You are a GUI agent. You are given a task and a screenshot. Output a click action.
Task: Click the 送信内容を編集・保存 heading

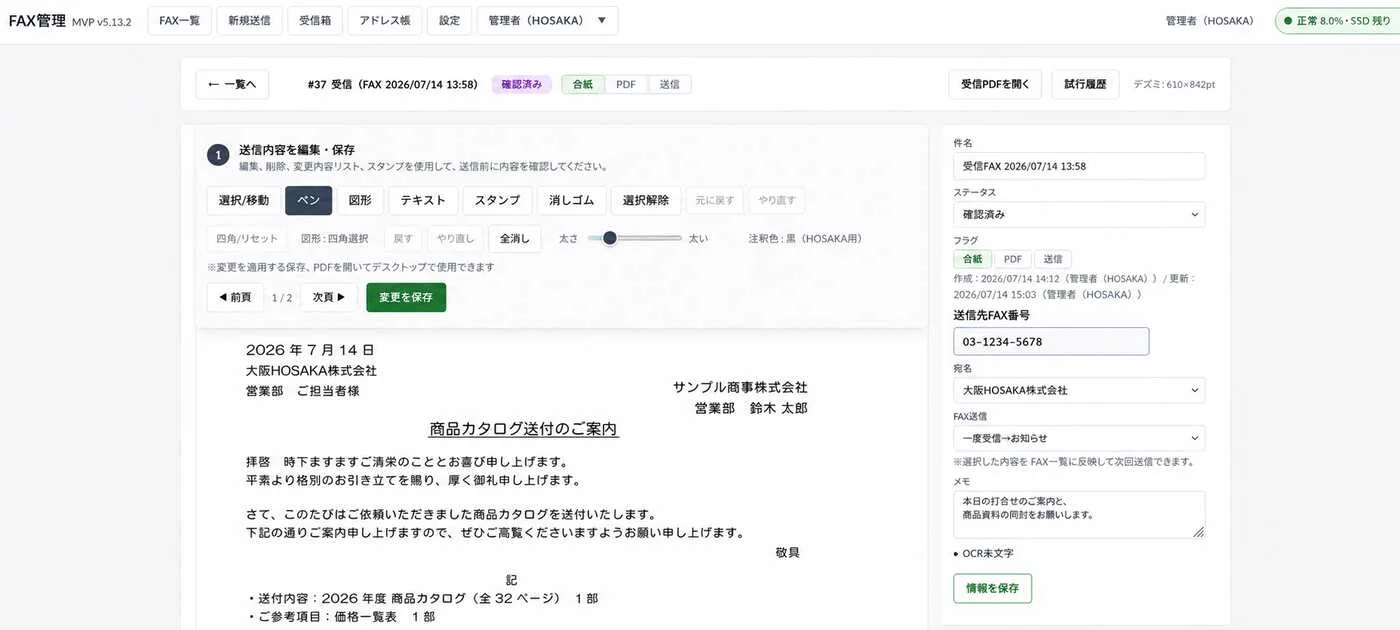(x=297, y=150)
